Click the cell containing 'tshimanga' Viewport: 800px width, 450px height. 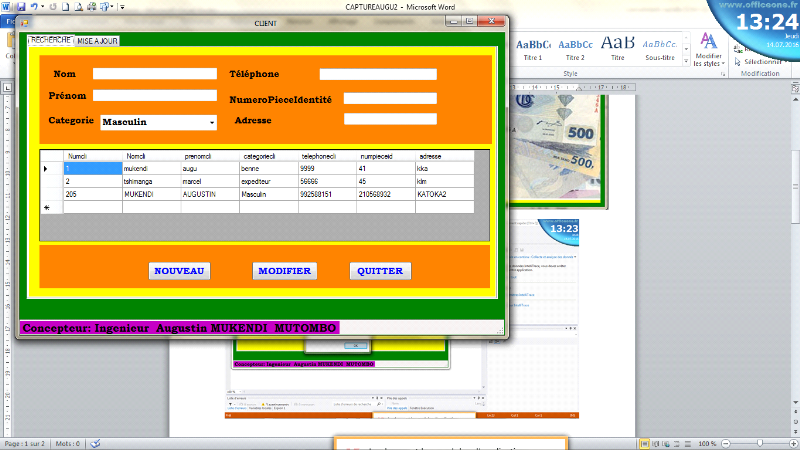(x=152, y=181)
